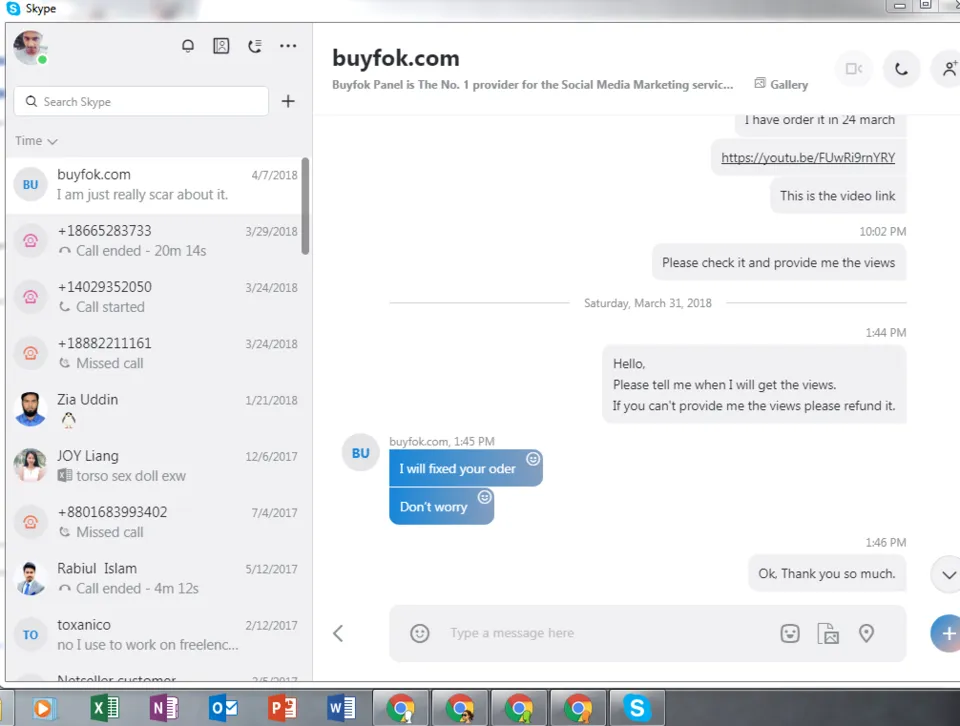Open the +18665283733 call entry

click(154, 241)
